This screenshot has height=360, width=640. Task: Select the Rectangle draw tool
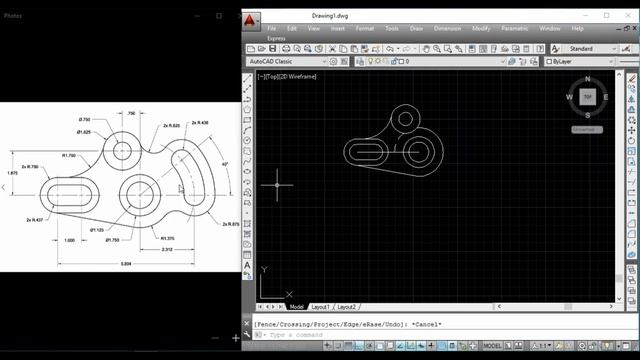pyautogui.click(x=247, y=120)
